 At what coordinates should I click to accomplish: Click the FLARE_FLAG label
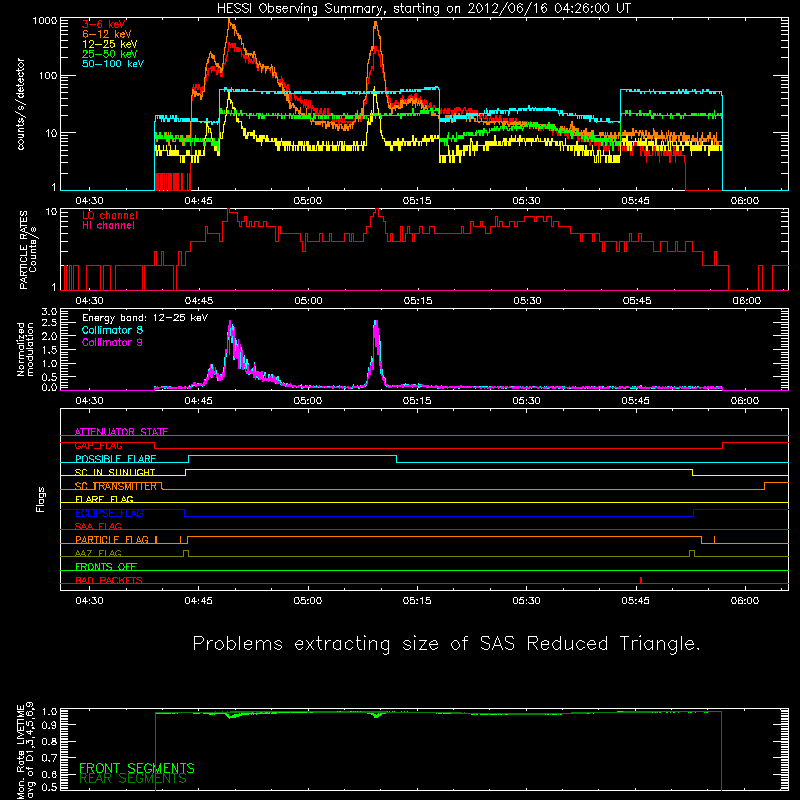coord(104,499)
